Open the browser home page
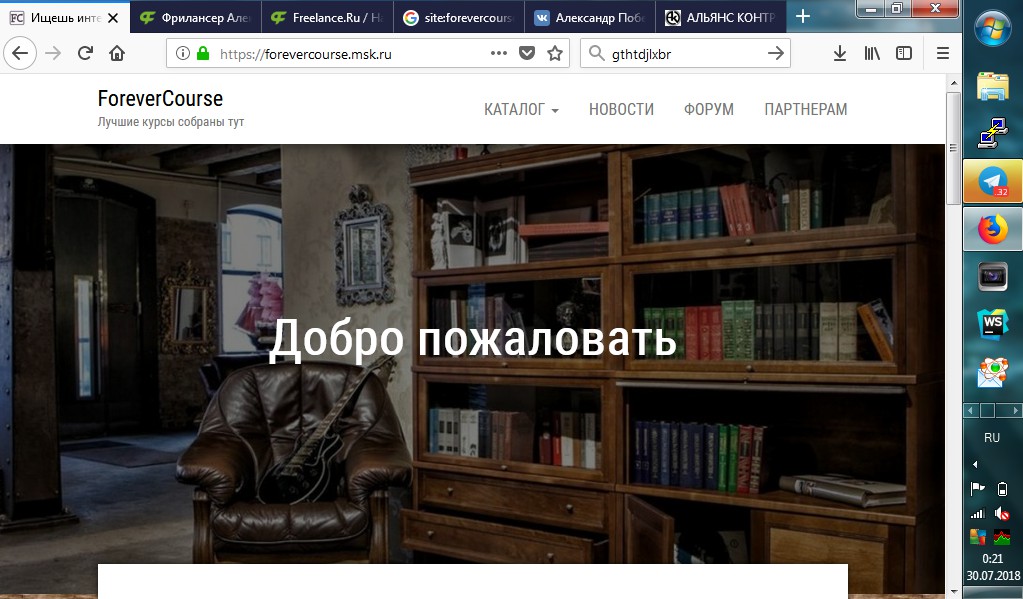Screen dimensions: 1023x599 (x=117, y=54)
